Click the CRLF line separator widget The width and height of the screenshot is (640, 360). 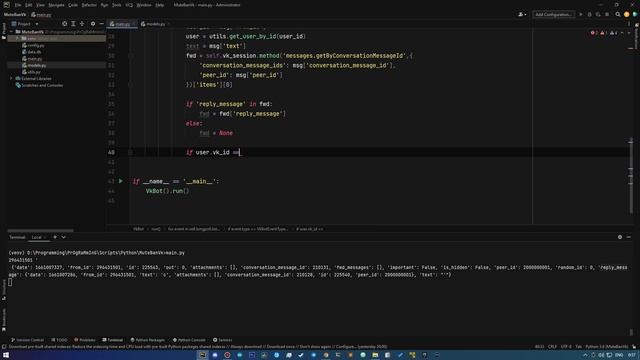552,347
